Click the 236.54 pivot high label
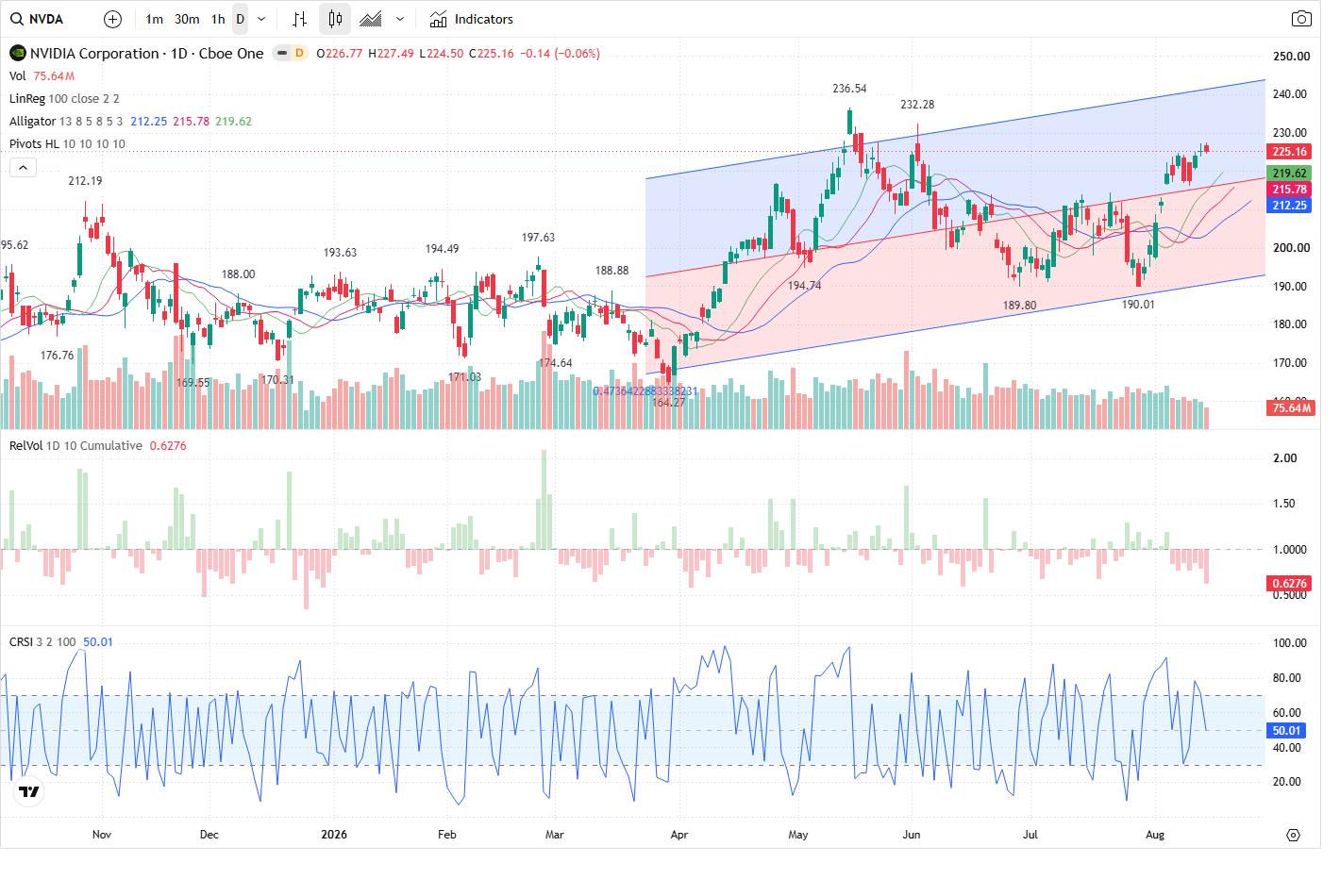Image resolution: width=1340 pixels, height=896 pixels. (x=849, y=88)
